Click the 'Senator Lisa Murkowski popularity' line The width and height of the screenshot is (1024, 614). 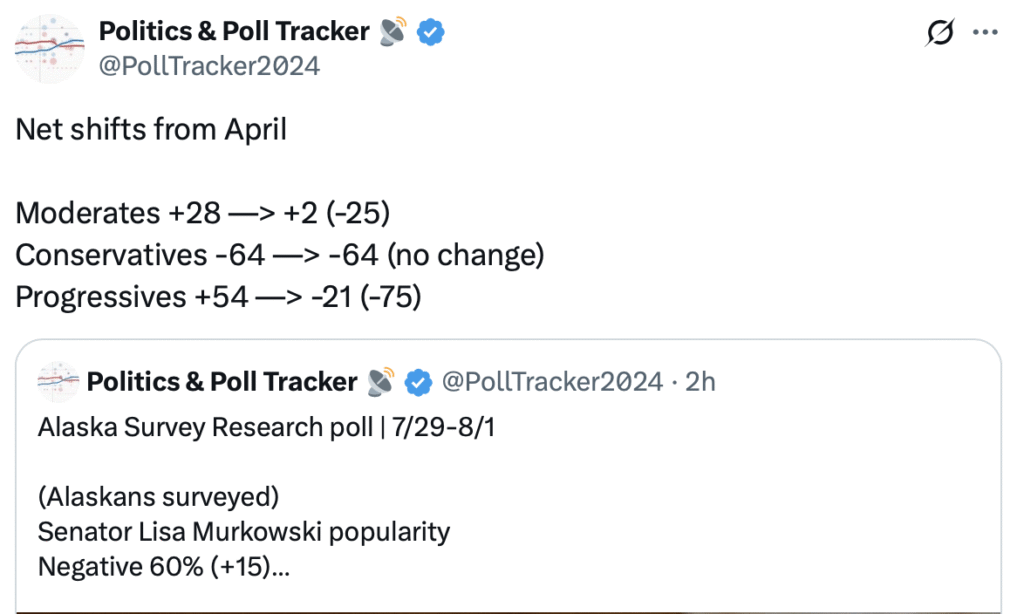point(243,531)
